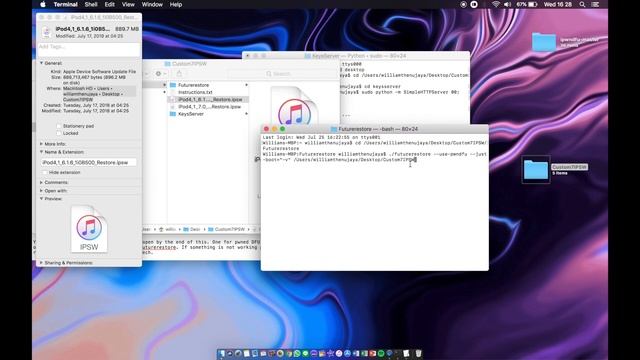Open the Terminal menu
This screenshot has width=640, height=360.
(x=65, y=4)
